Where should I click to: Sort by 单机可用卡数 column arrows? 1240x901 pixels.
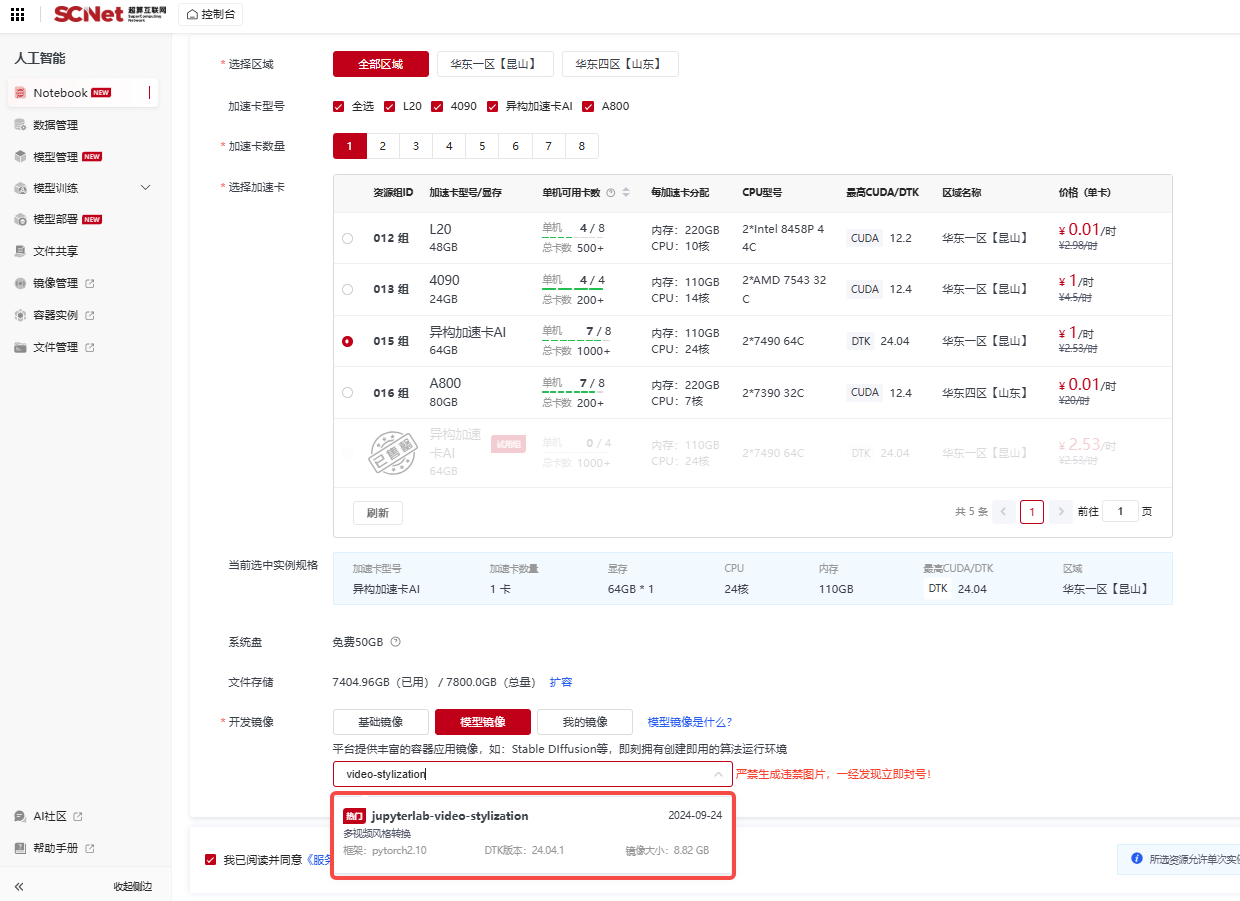(626, 193)
